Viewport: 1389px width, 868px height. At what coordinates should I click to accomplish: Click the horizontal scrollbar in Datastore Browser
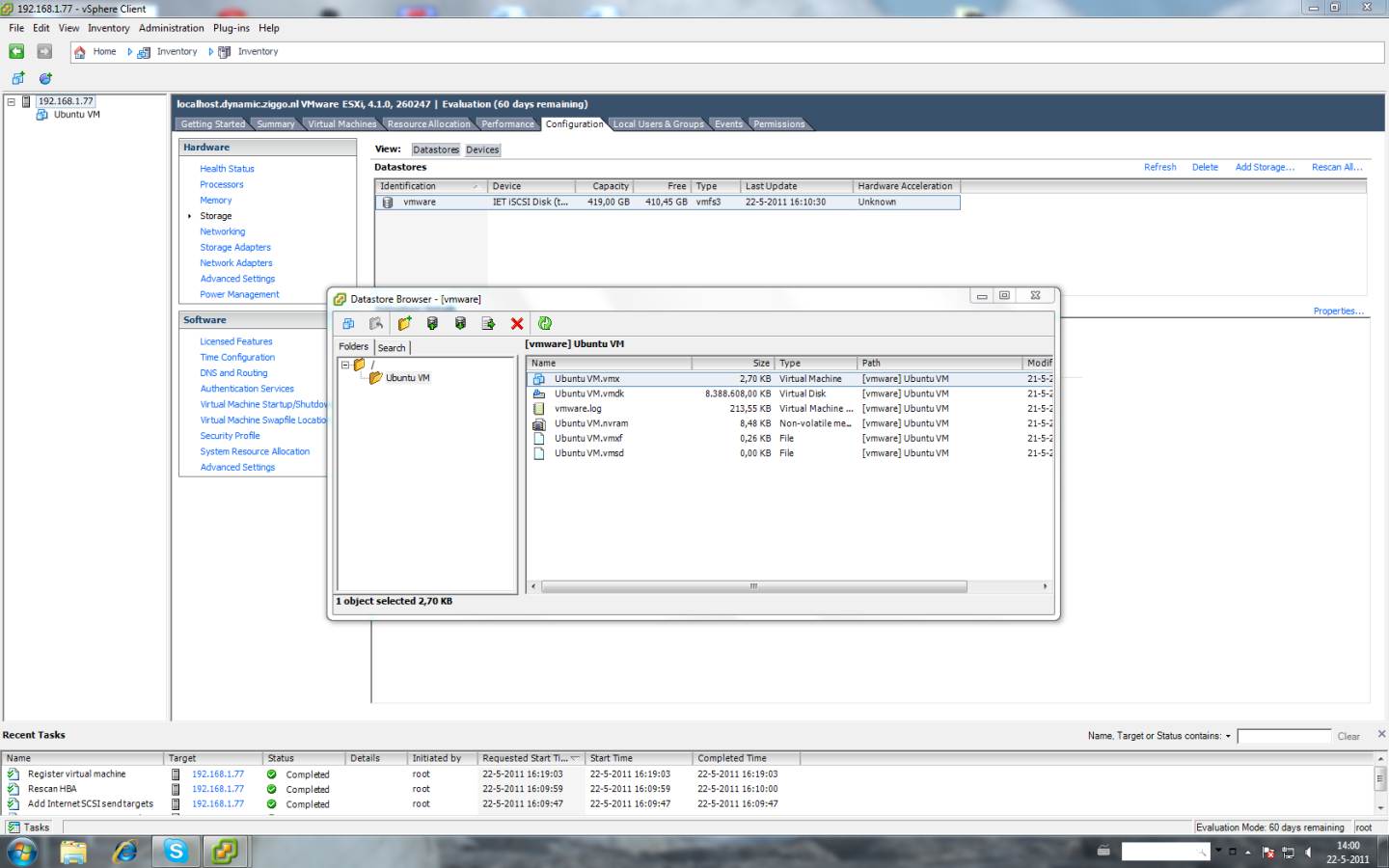click(754, 586)
